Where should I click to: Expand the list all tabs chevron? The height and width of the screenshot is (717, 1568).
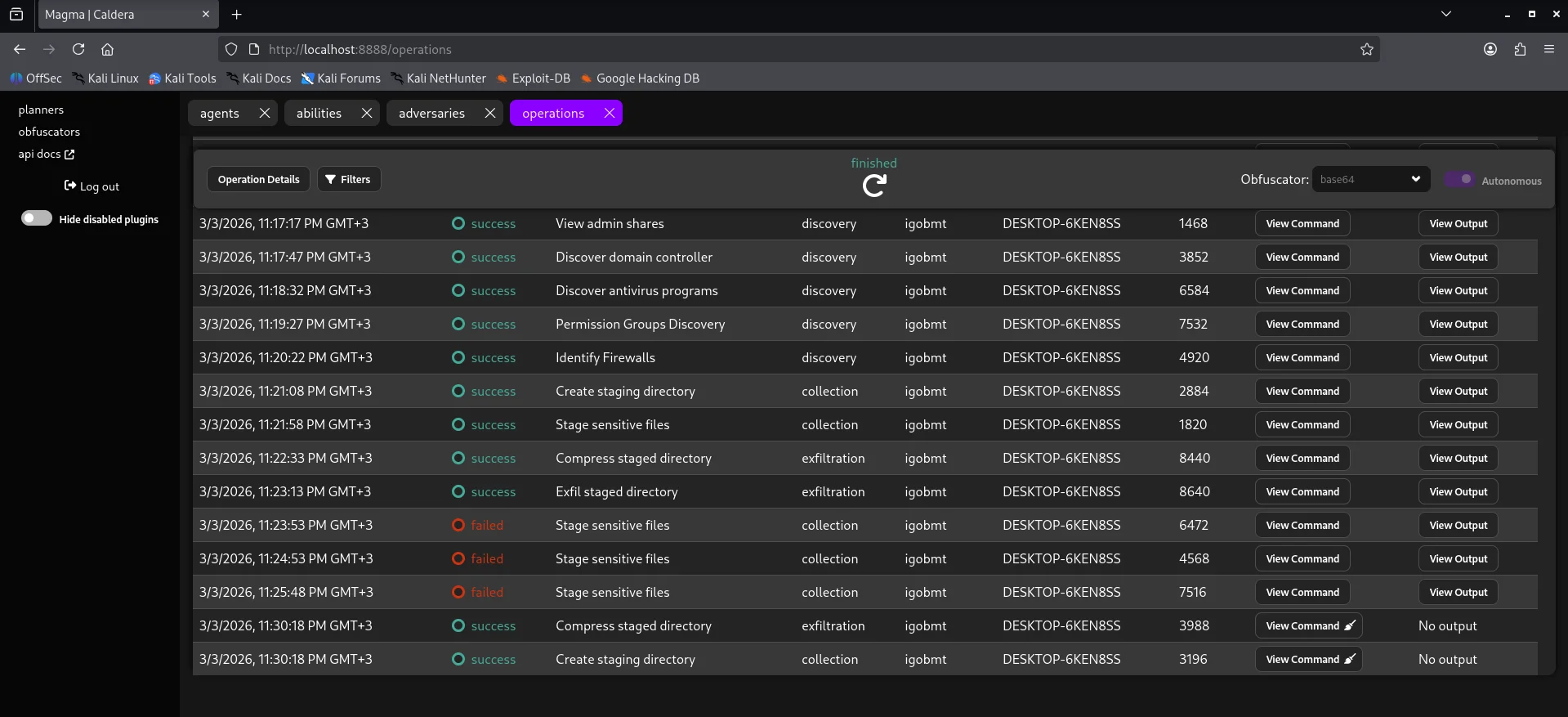1446,14
